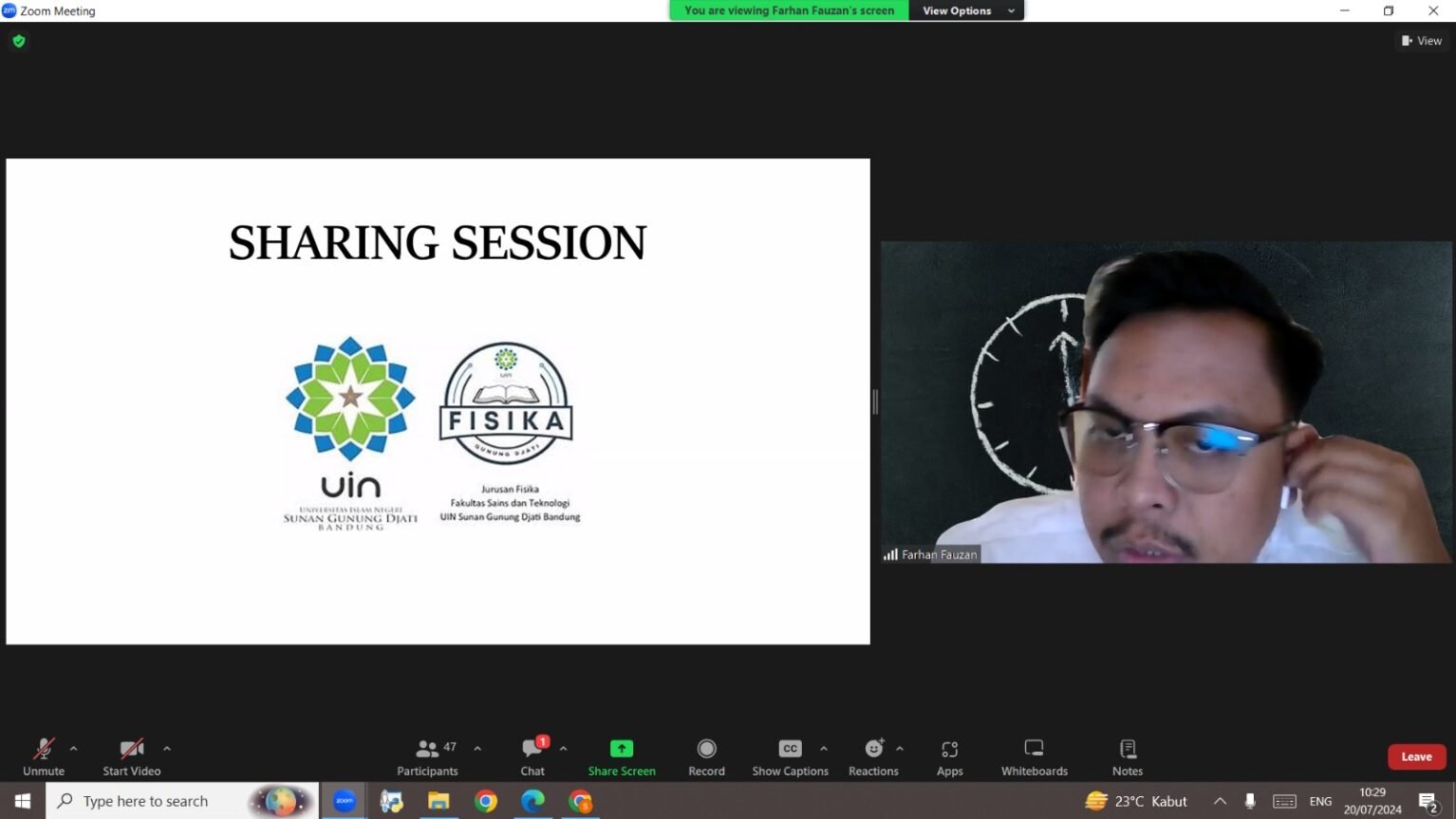Expand the arrow next to Participants

[x=477, y=749]
